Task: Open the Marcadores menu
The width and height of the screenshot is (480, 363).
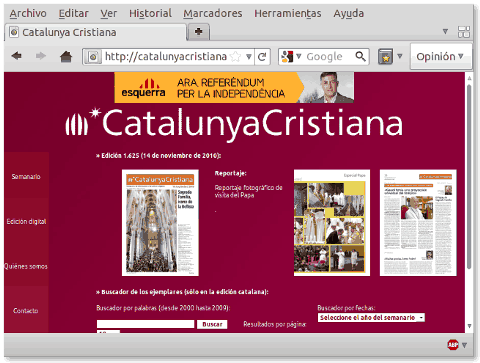Action: 213,13
